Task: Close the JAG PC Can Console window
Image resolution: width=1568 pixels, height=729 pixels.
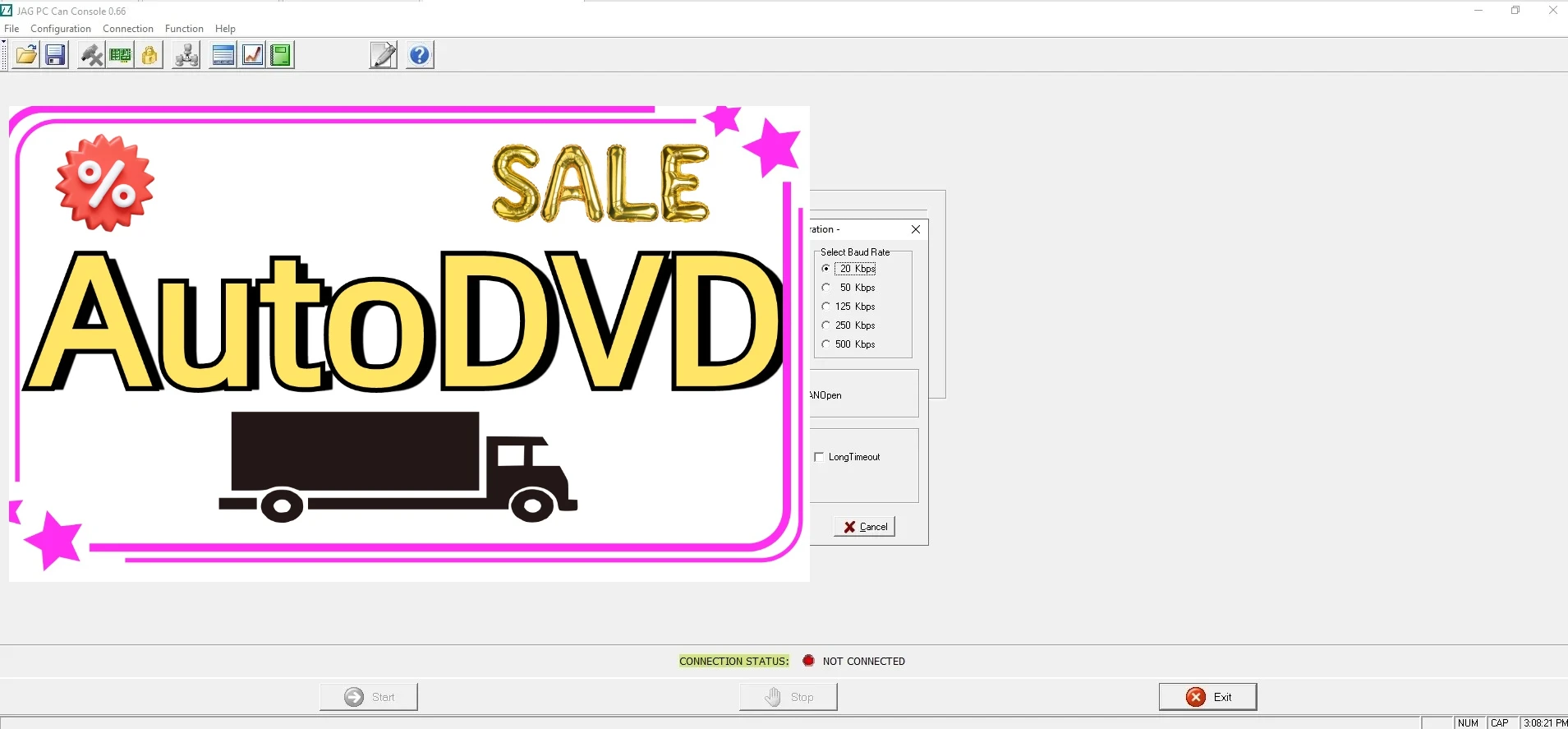Action: (x=1552, y=11)
